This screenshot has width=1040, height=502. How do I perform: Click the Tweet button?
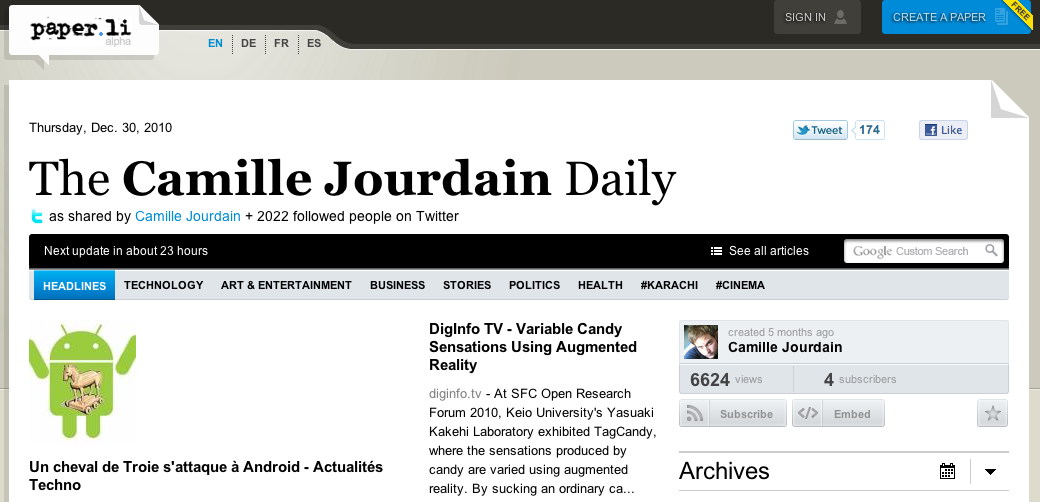pos(820,130)
